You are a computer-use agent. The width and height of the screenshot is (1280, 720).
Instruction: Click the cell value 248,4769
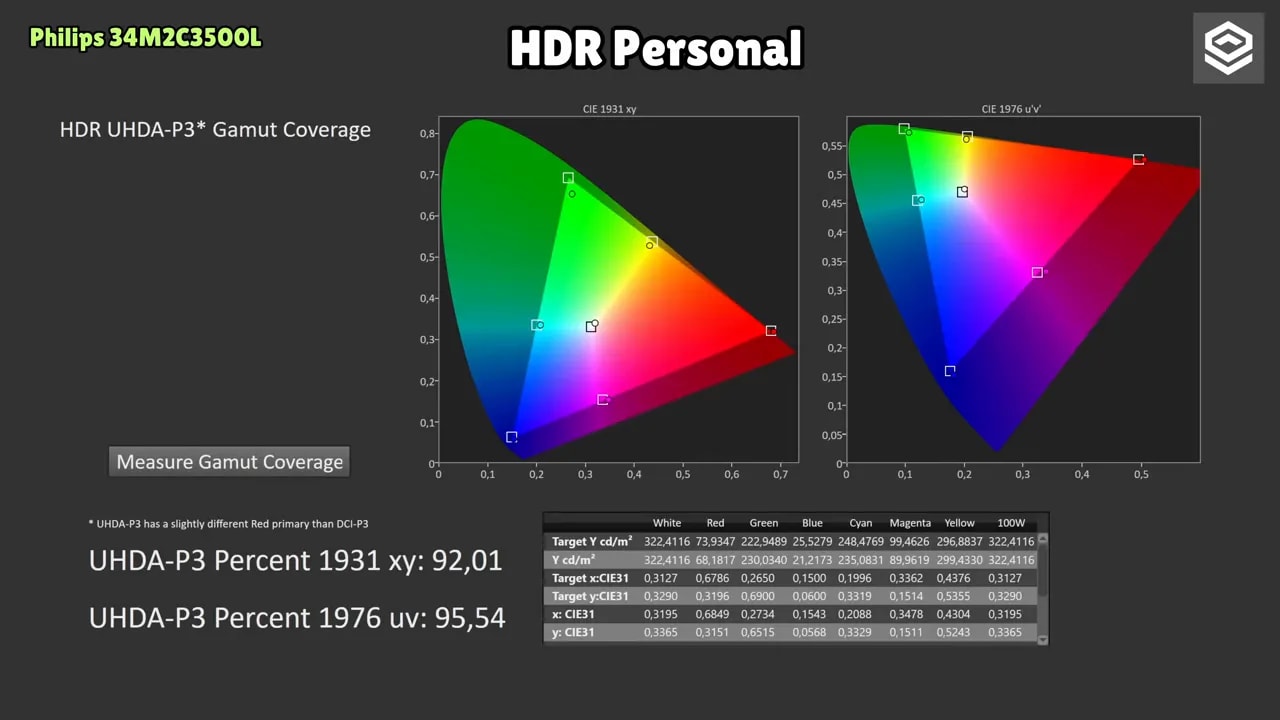coord(861,541)
